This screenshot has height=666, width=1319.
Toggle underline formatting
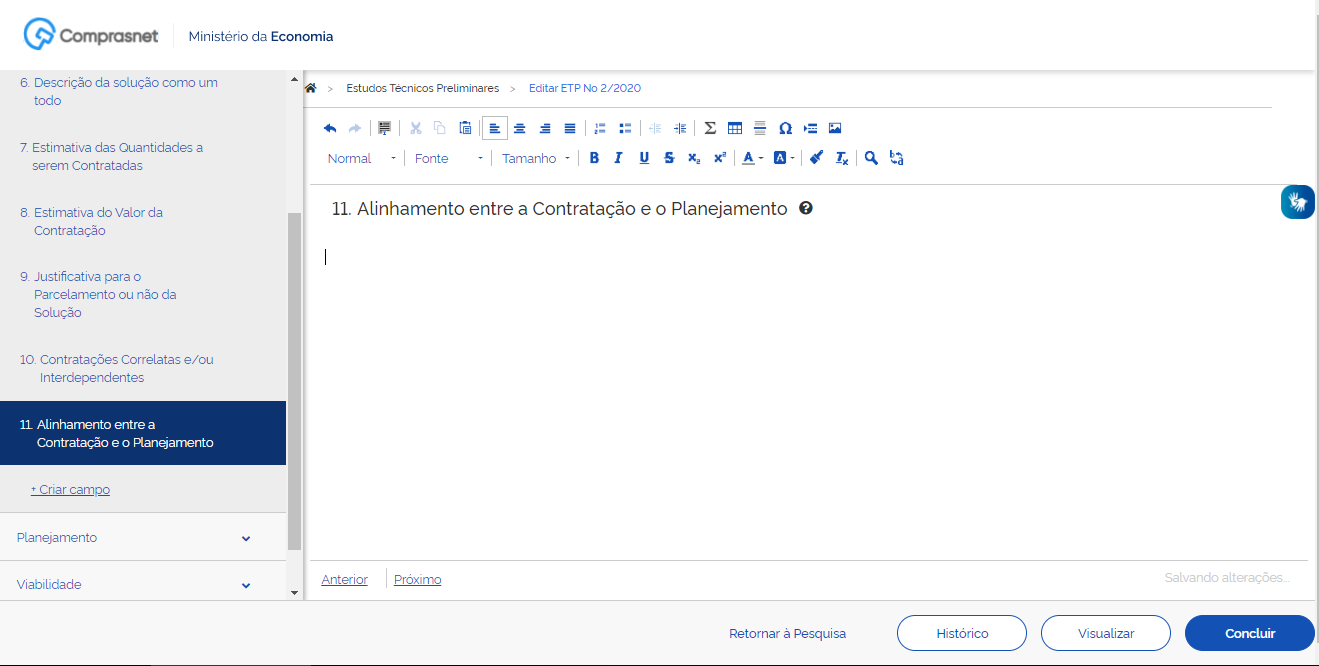tap(644, 158)
